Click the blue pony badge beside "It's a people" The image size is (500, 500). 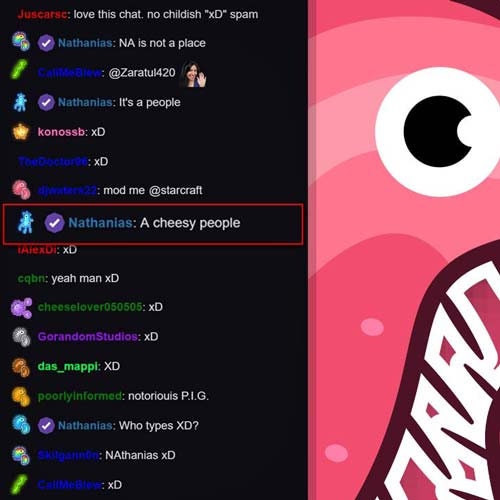click(20, 102)
